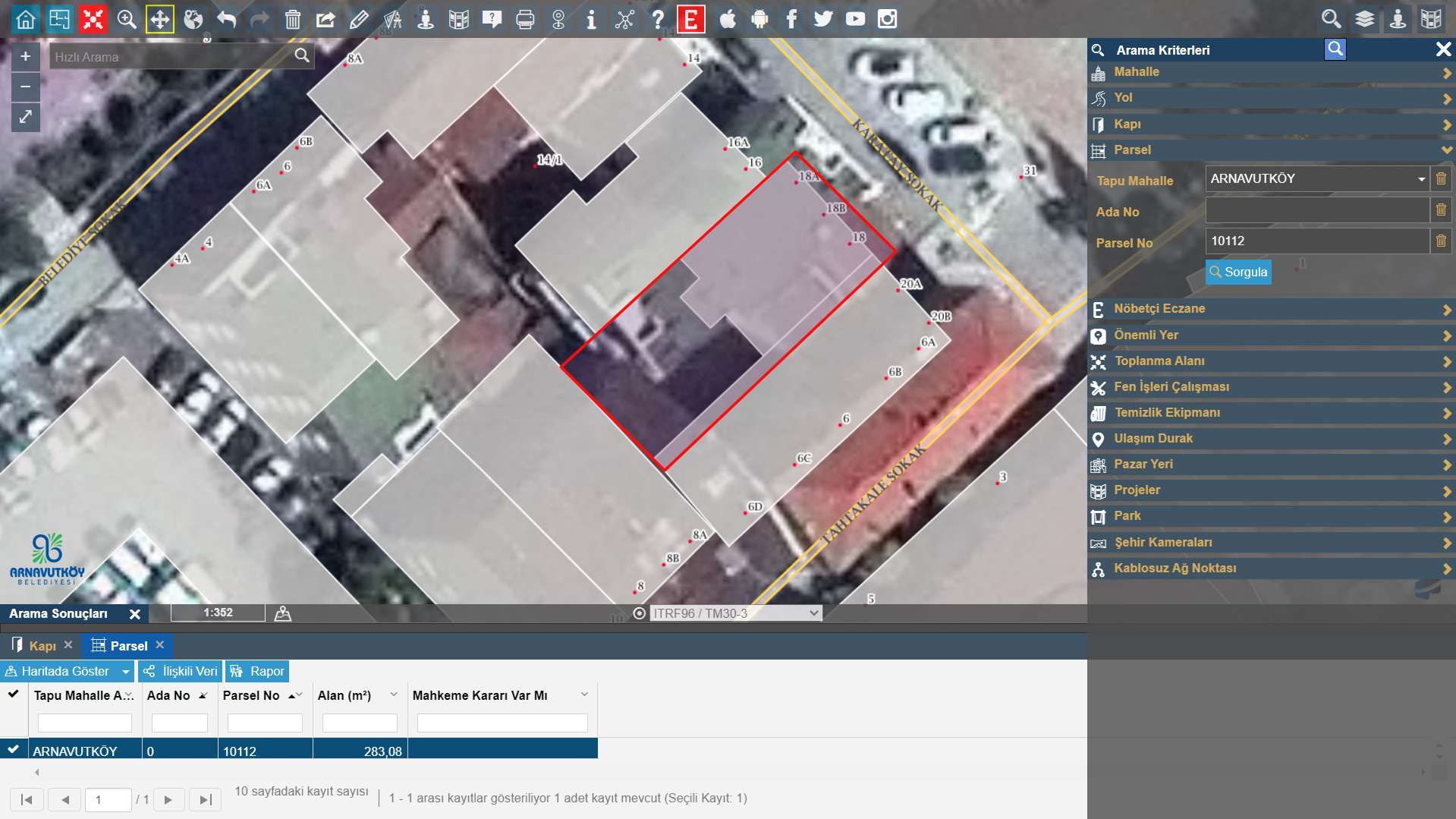Select the Parsel results tab
The width and height of the screenshot is (1456, 819).
(x=127, y=646)
